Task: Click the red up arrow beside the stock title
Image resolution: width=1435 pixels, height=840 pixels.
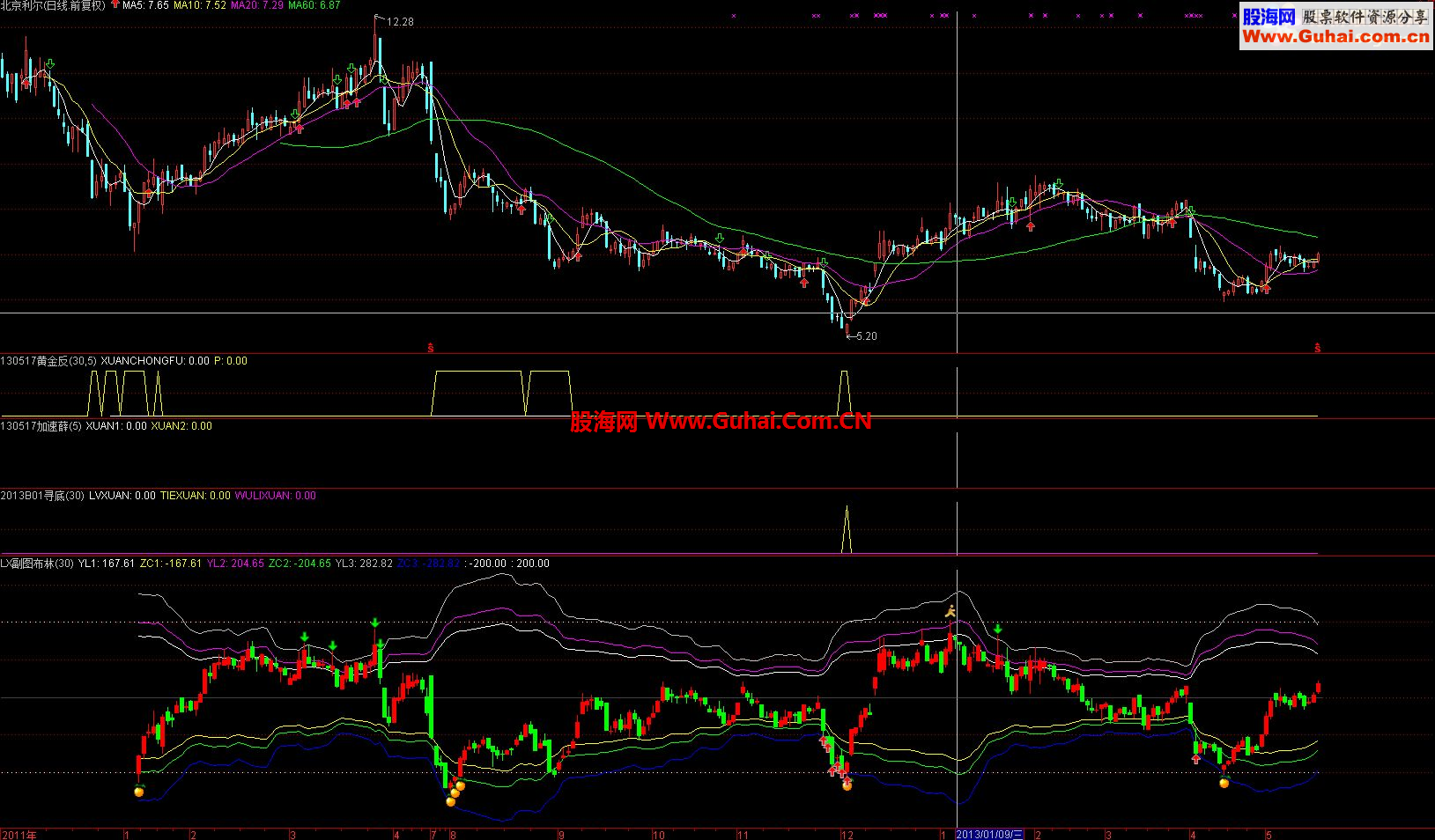Action: [x=115, y=4]
